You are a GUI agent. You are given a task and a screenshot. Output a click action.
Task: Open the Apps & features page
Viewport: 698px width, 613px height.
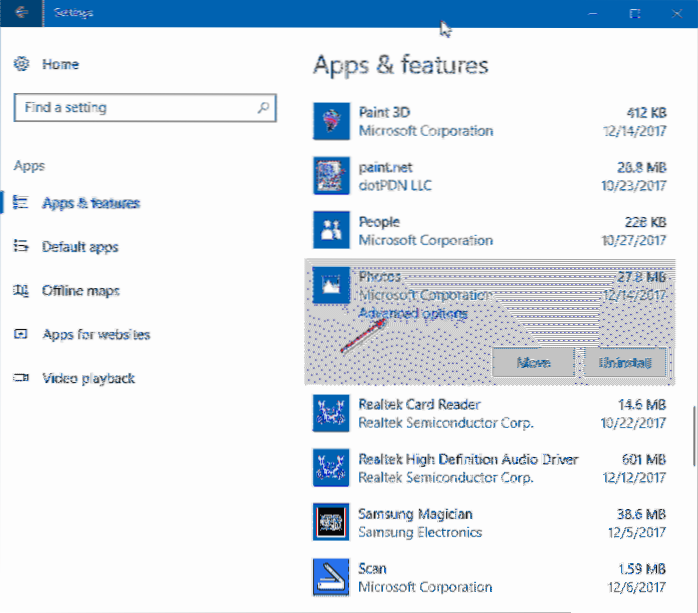[91, 203]
